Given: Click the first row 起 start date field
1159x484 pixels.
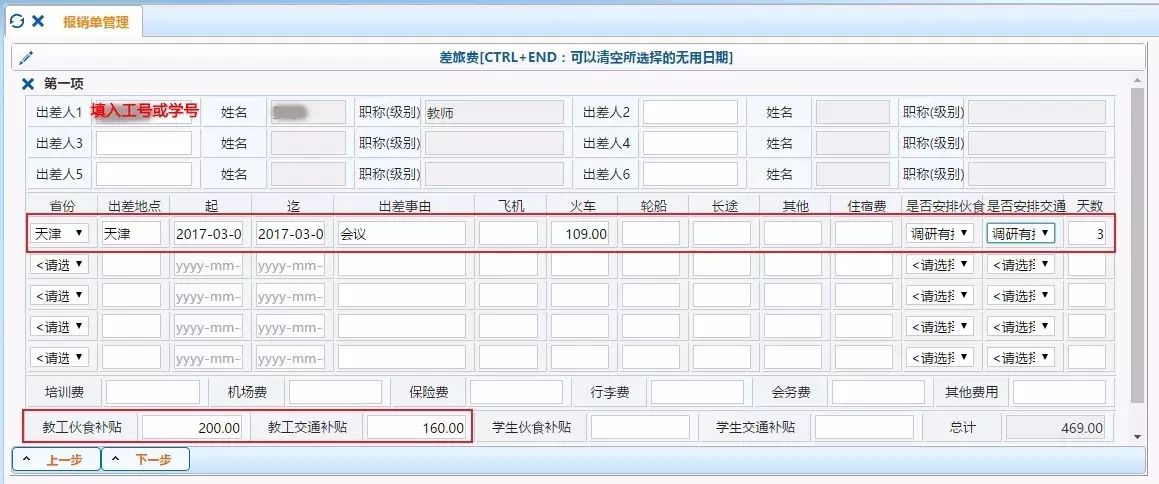Looking at the screenshot, I should tap(208, 234).
